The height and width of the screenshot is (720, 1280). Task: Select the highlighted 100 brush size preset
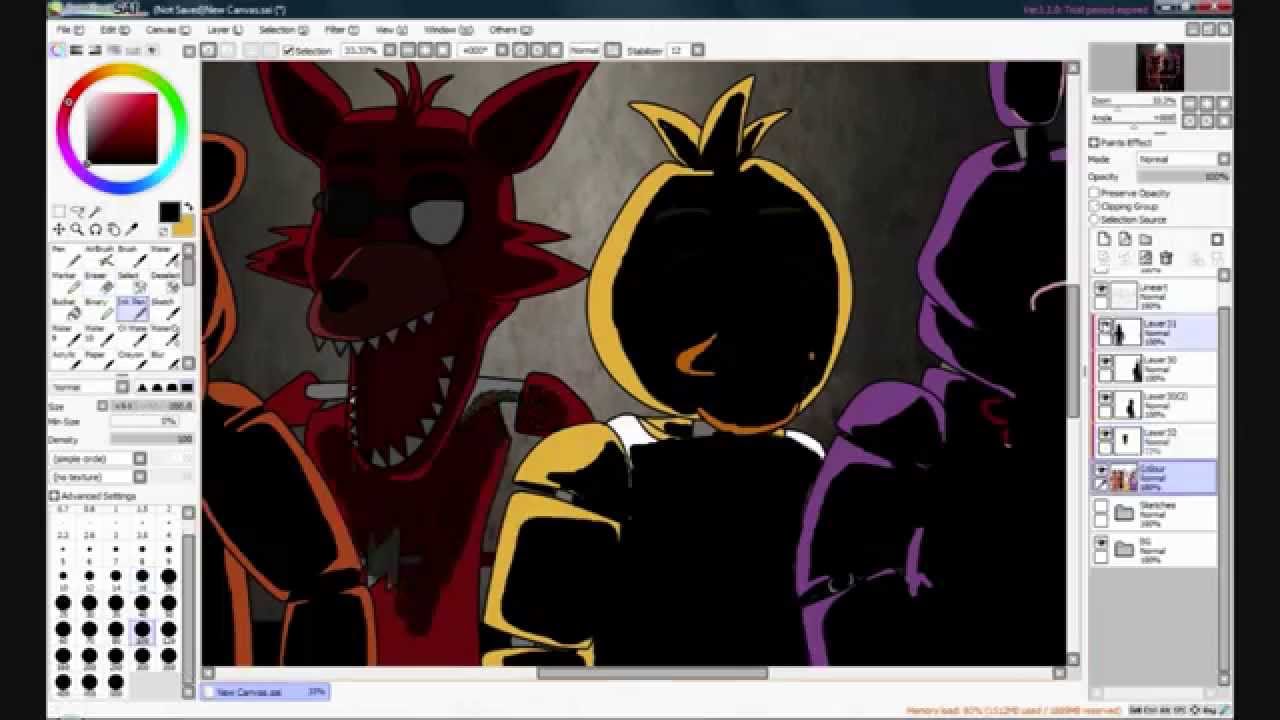pyautogui.click(x=142, y=631)
